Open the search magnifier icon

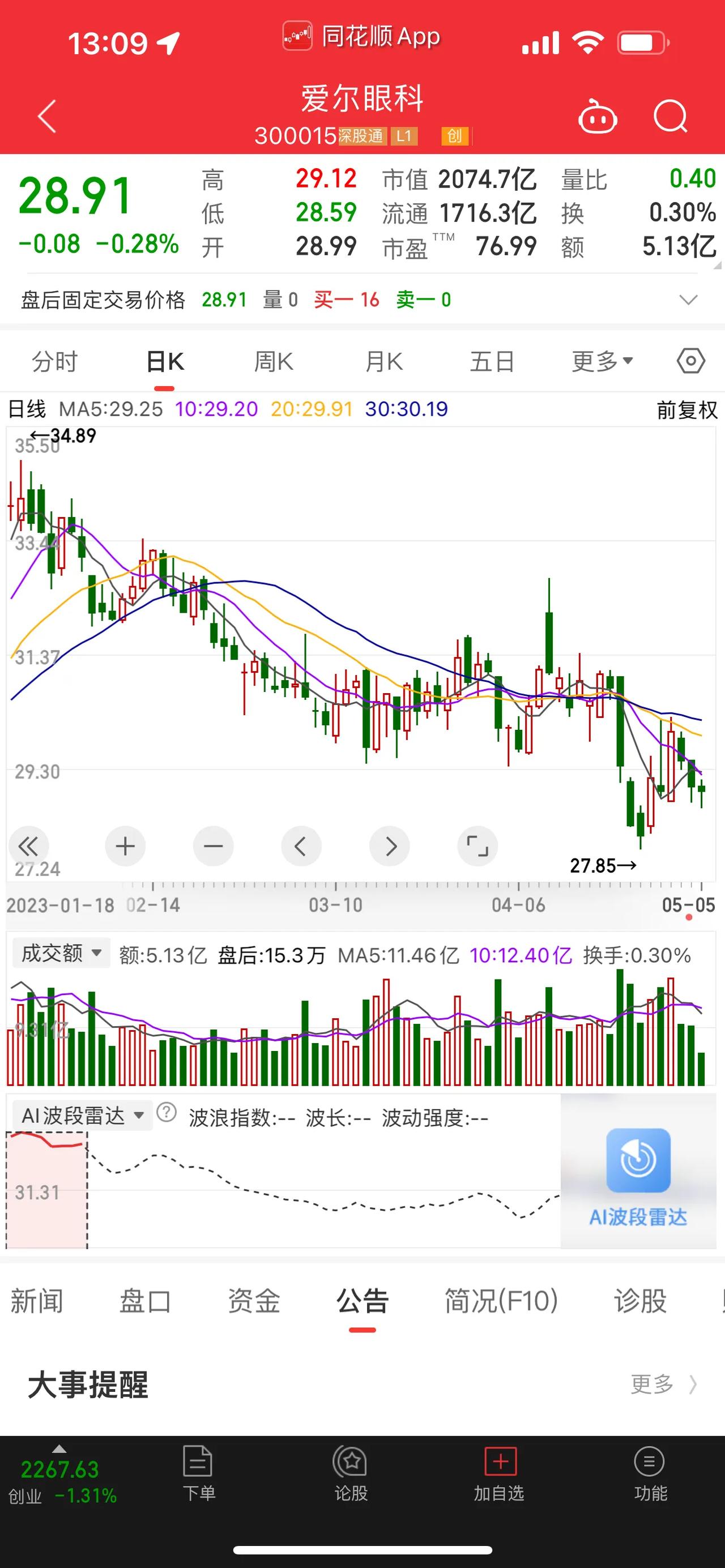(670, 116)
